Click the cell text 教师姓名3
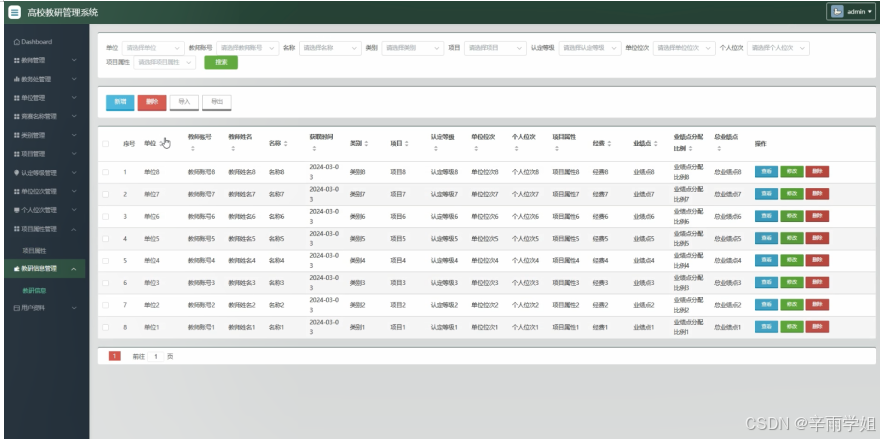Image resolution: width=880 pixels, height=439 pixels. 242,283
